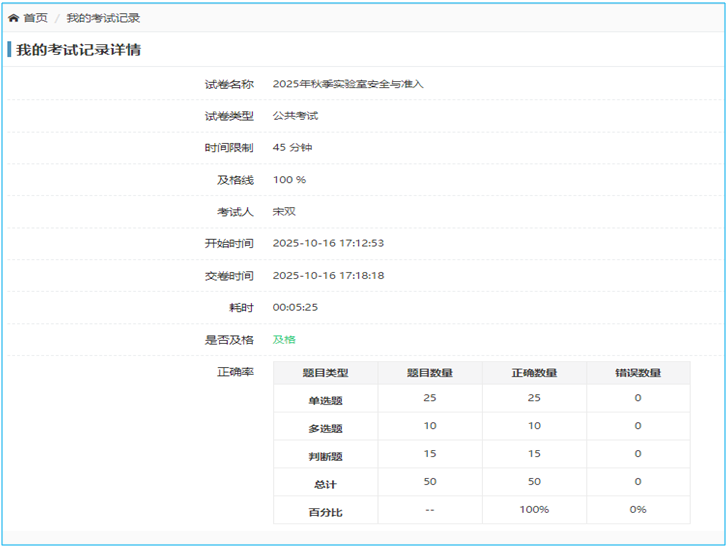Open 我的考试记录 breadcrumb link

coord(103,18)
